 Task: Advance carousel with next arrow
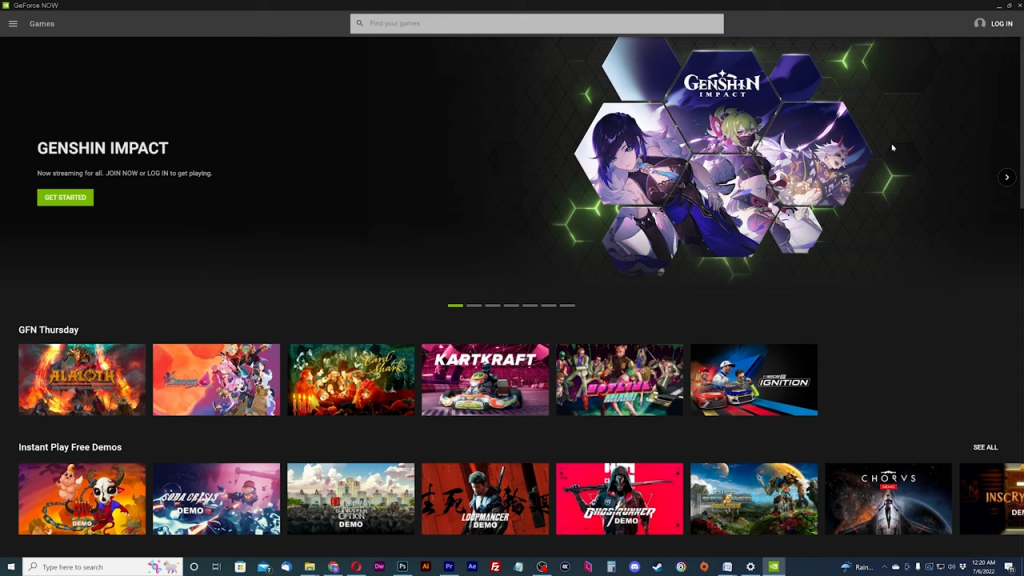(x=1006, y=177)
